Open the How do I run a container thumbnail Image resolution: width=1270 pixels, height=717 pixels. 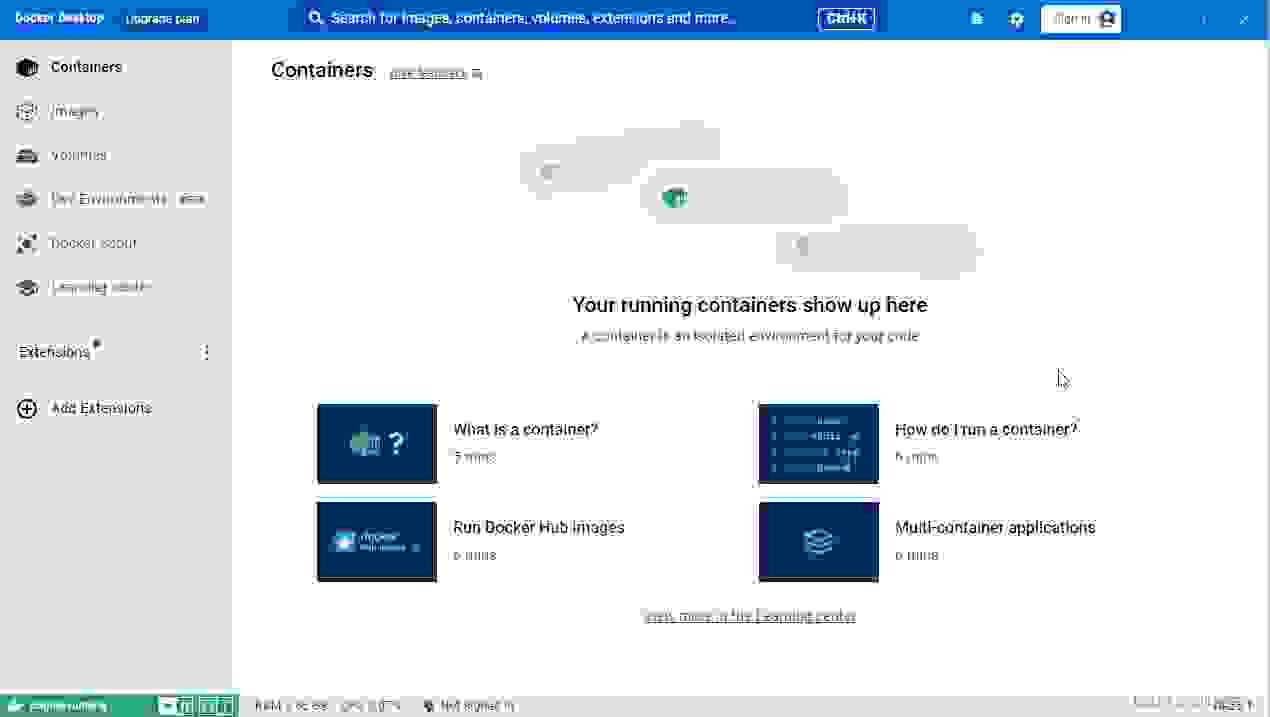click(819, 443)
